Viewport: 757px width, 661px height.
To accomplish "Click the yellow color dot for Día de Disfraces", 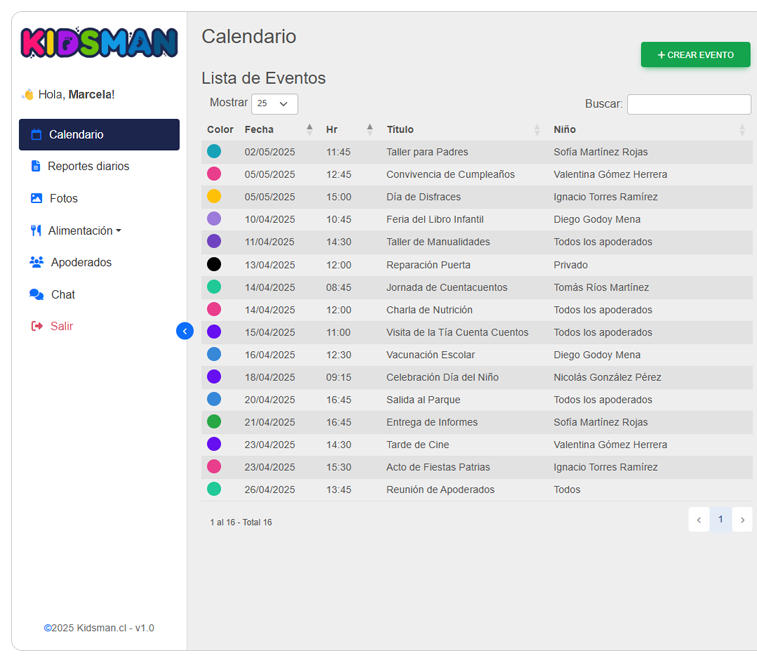I will coord(214,196).
